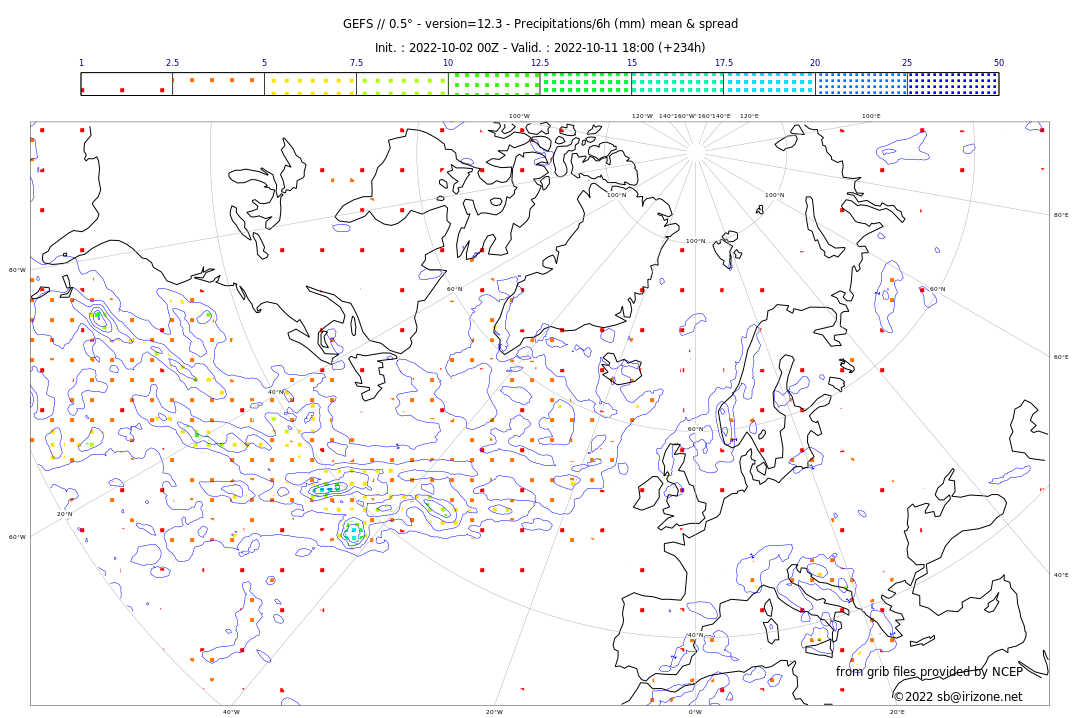This screenshot has height=718, width=1080.
Task: Select the 25 to 50 mm dark blue legend swatch
Action: click(x=953, y=84)
